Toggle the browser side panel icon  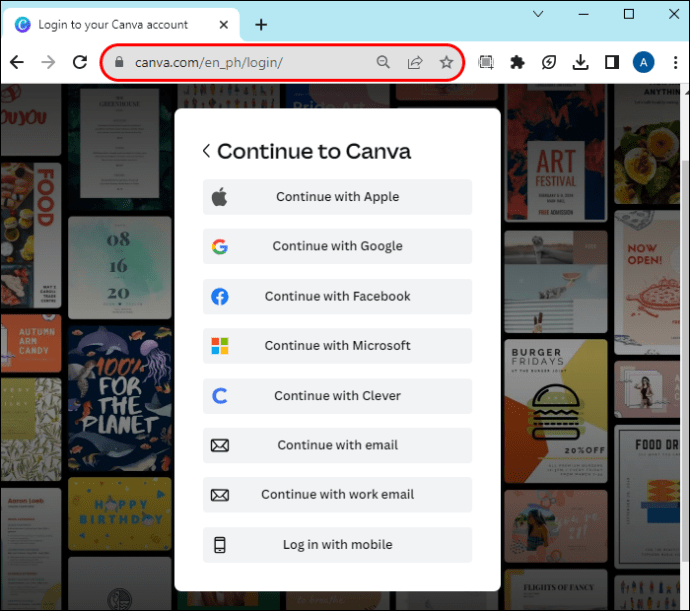[x=612, y=62]
